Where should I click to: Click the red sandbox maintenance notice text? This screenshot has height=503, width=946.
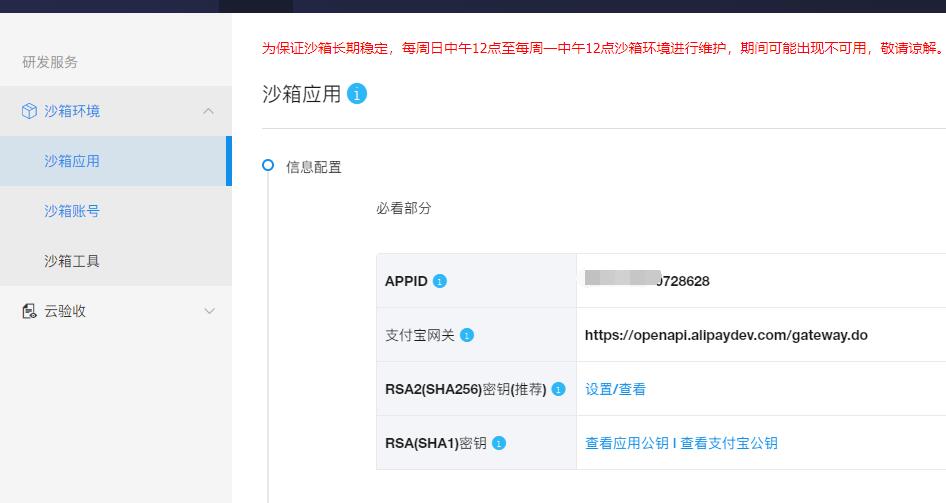pos(602,48)
